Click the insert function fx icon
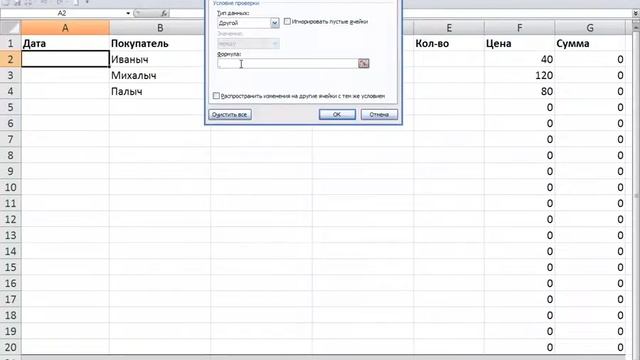Screen dimensions: 640x360 point(164,13)
